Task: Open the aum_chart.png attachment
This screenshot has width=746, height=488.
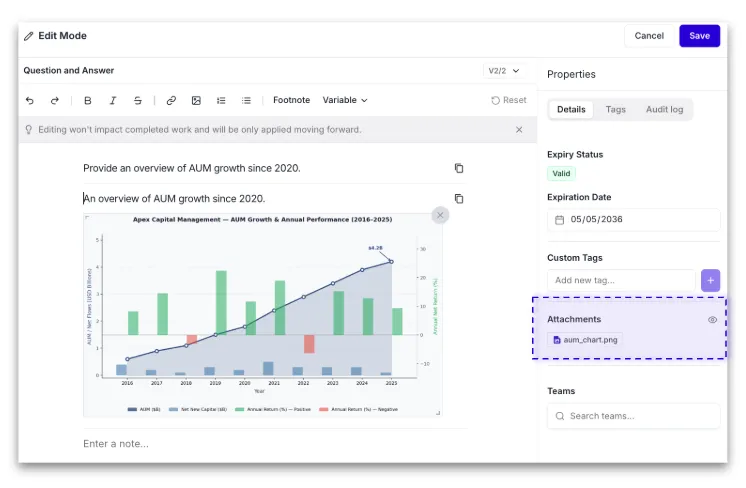Action: [585, 340]
